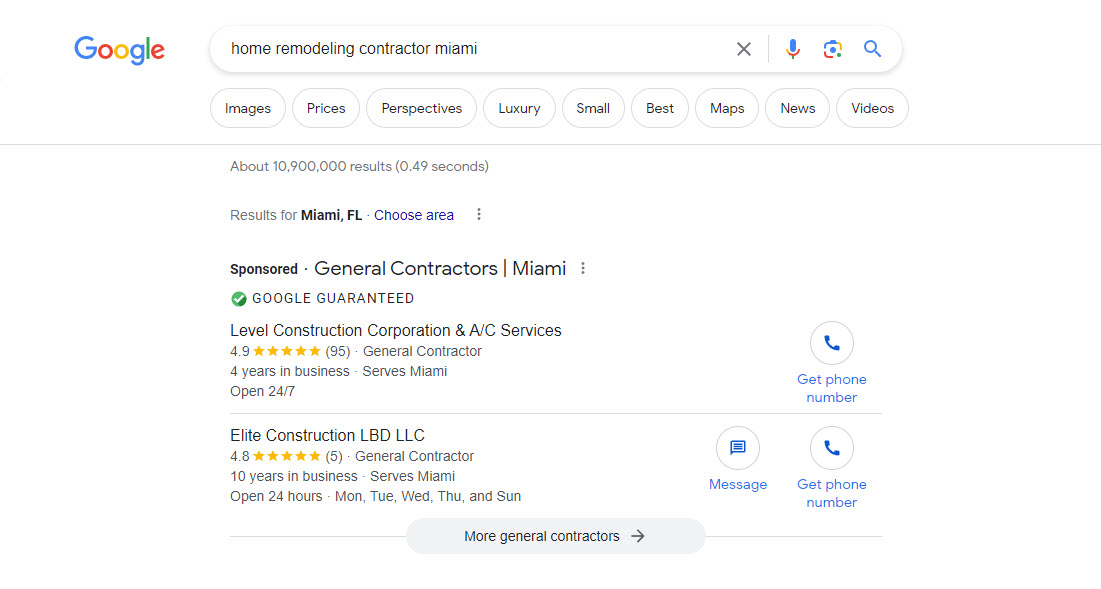
Task: Get phone number for Level Construction Corporation
Action: (x=831, y=342)
